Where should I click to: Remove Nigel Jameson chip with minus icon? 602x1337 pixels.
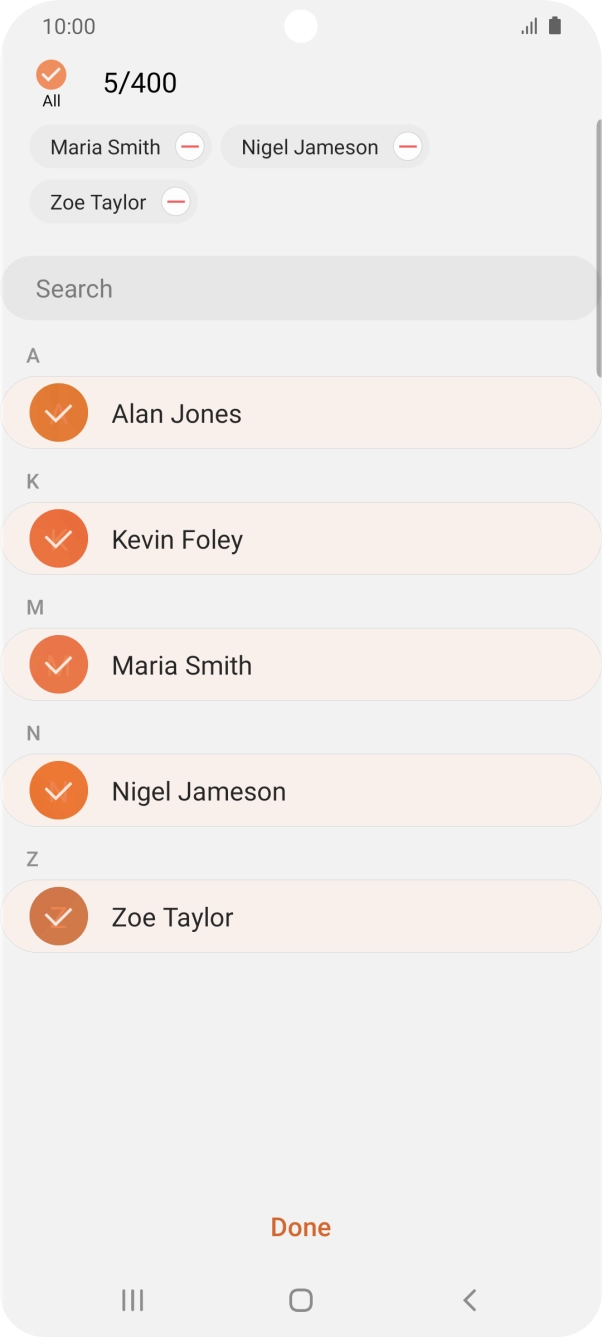[407, 147]
